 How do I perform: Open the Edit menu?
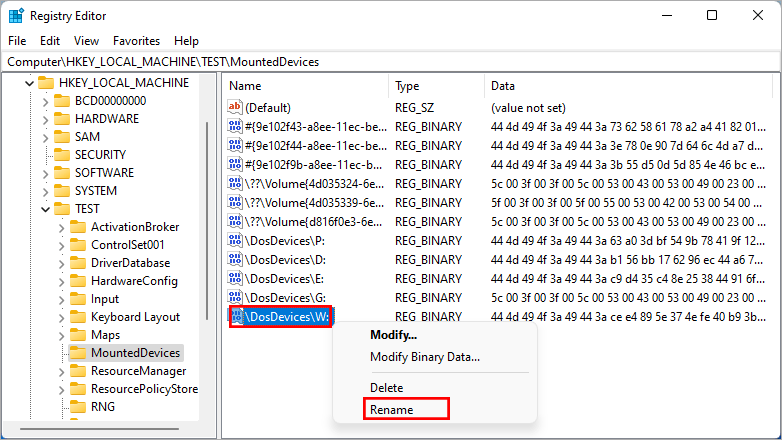[x=50, y=41]
